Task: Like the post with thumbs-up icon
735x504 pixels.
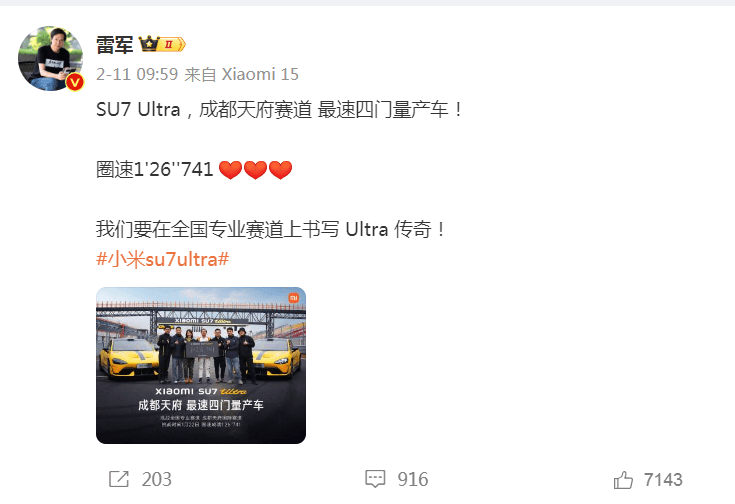Action: click(x=623, y=480)
